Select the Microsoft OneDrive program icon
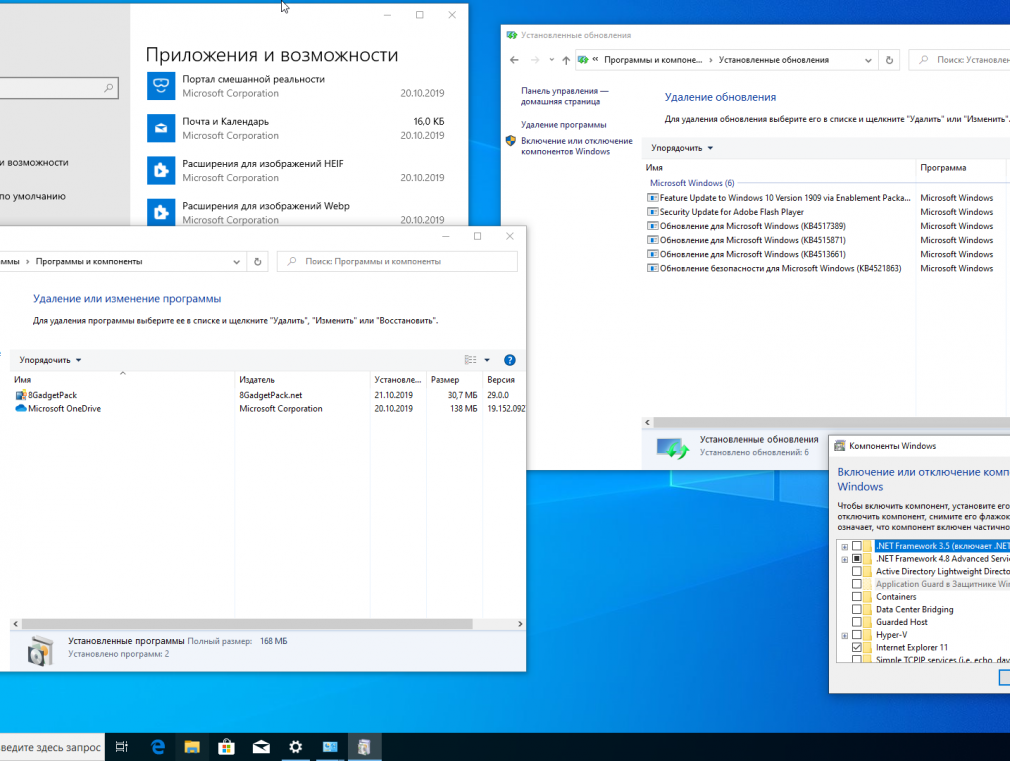 (x=21, y=409)
